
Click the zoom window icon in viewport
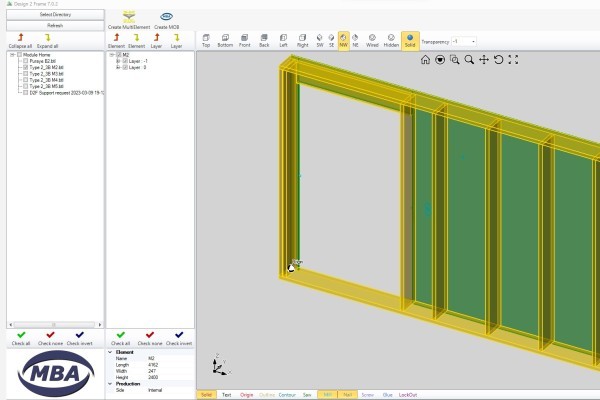click(x=455, y=60)
